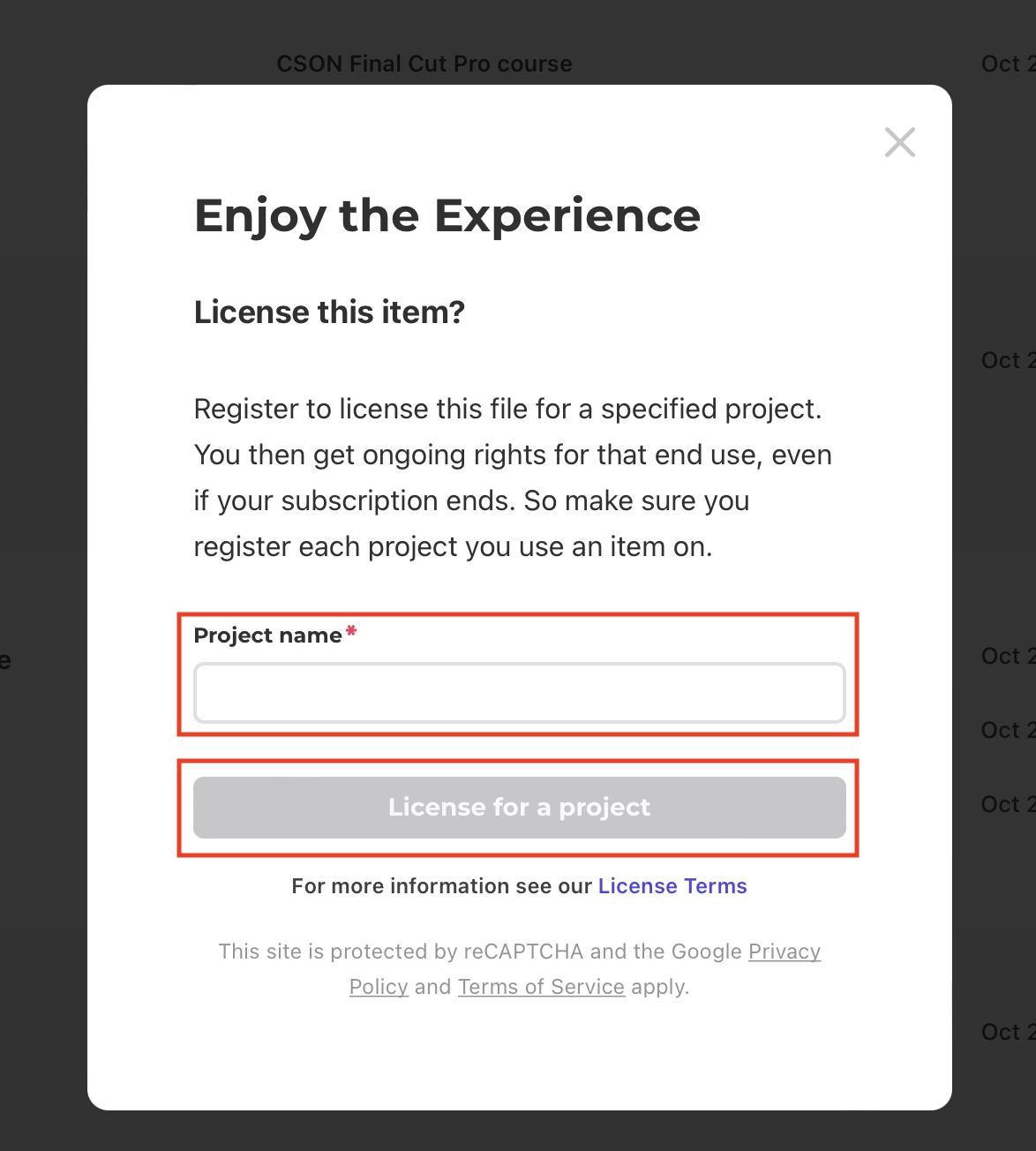Click the 'For more information see our' text
Viewport: 1036px width, 1151px height.
(x=441, y=886)
